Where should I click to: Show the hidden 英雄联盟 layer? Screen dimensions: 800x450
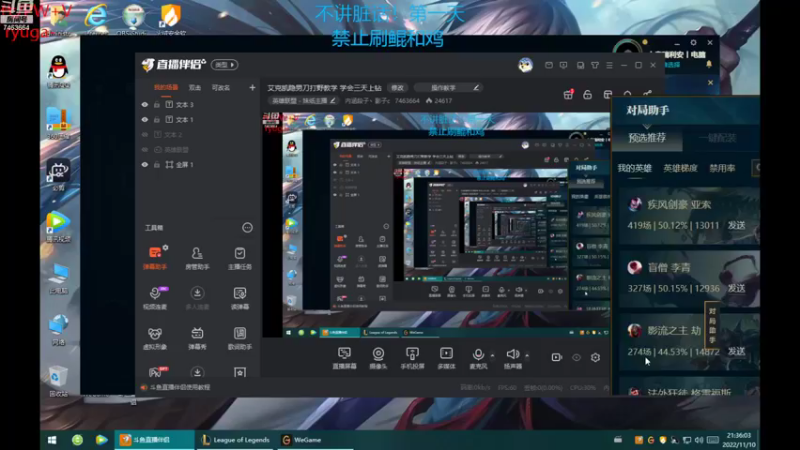(145, 149)
